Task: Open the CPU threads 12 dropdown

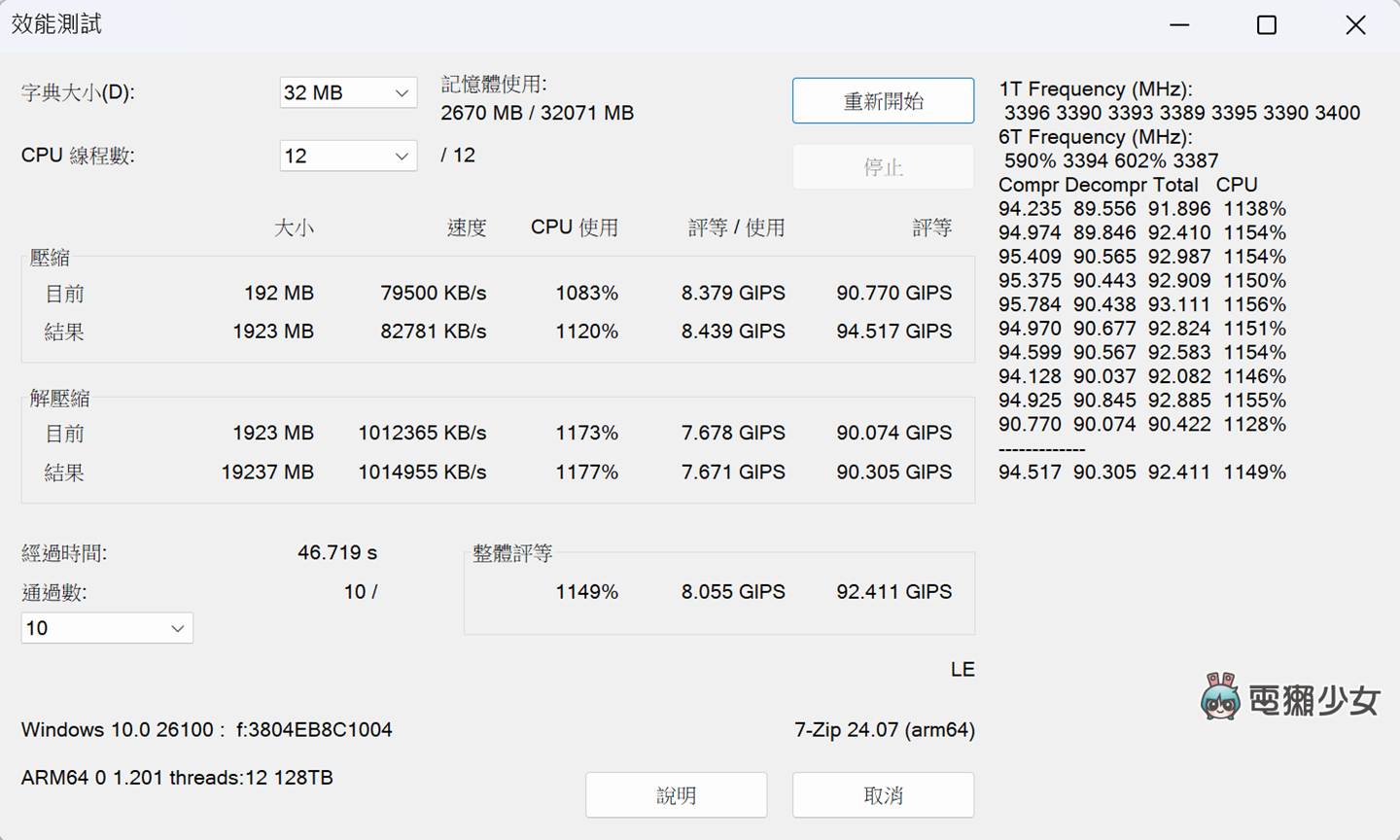Action: [348, 156]
